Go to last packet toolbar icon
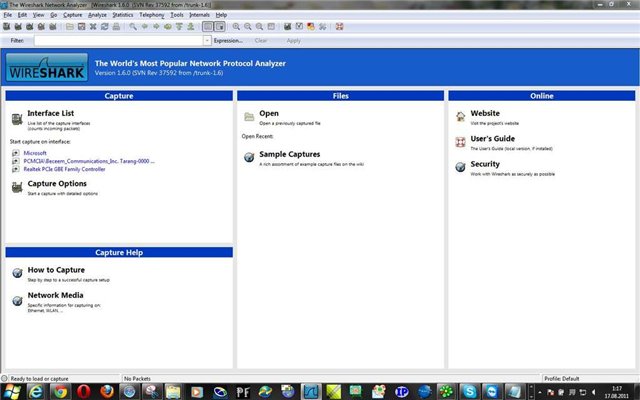This screenshot has height=400, width=640. coord(190,27)
